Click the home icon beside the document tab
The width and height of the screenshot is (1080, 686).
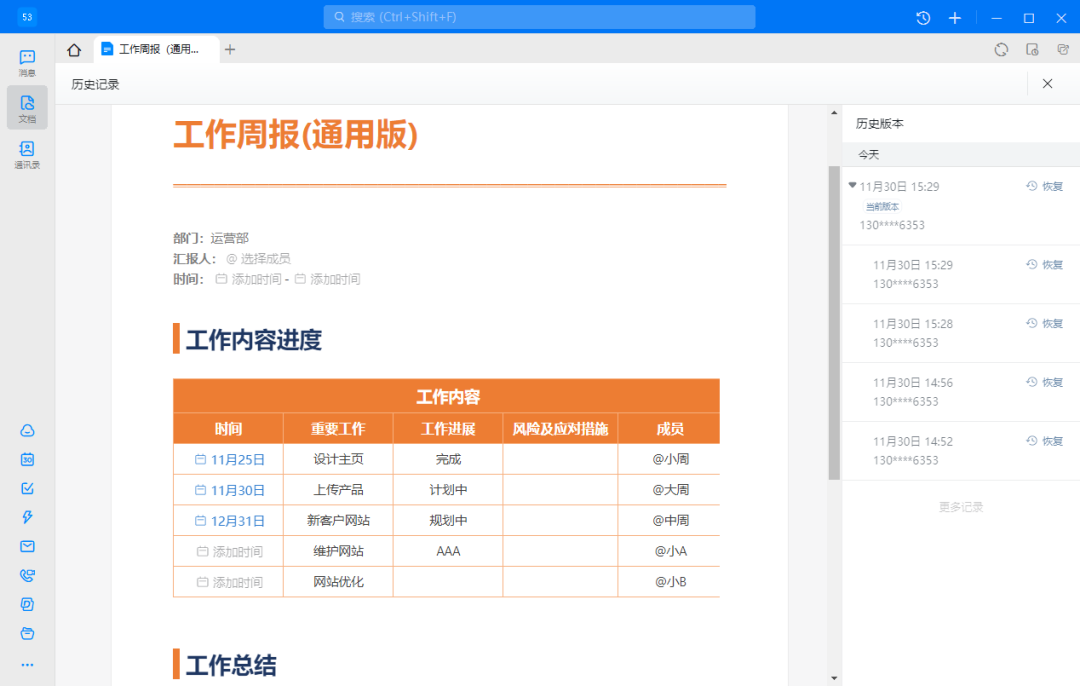[74, 50]
